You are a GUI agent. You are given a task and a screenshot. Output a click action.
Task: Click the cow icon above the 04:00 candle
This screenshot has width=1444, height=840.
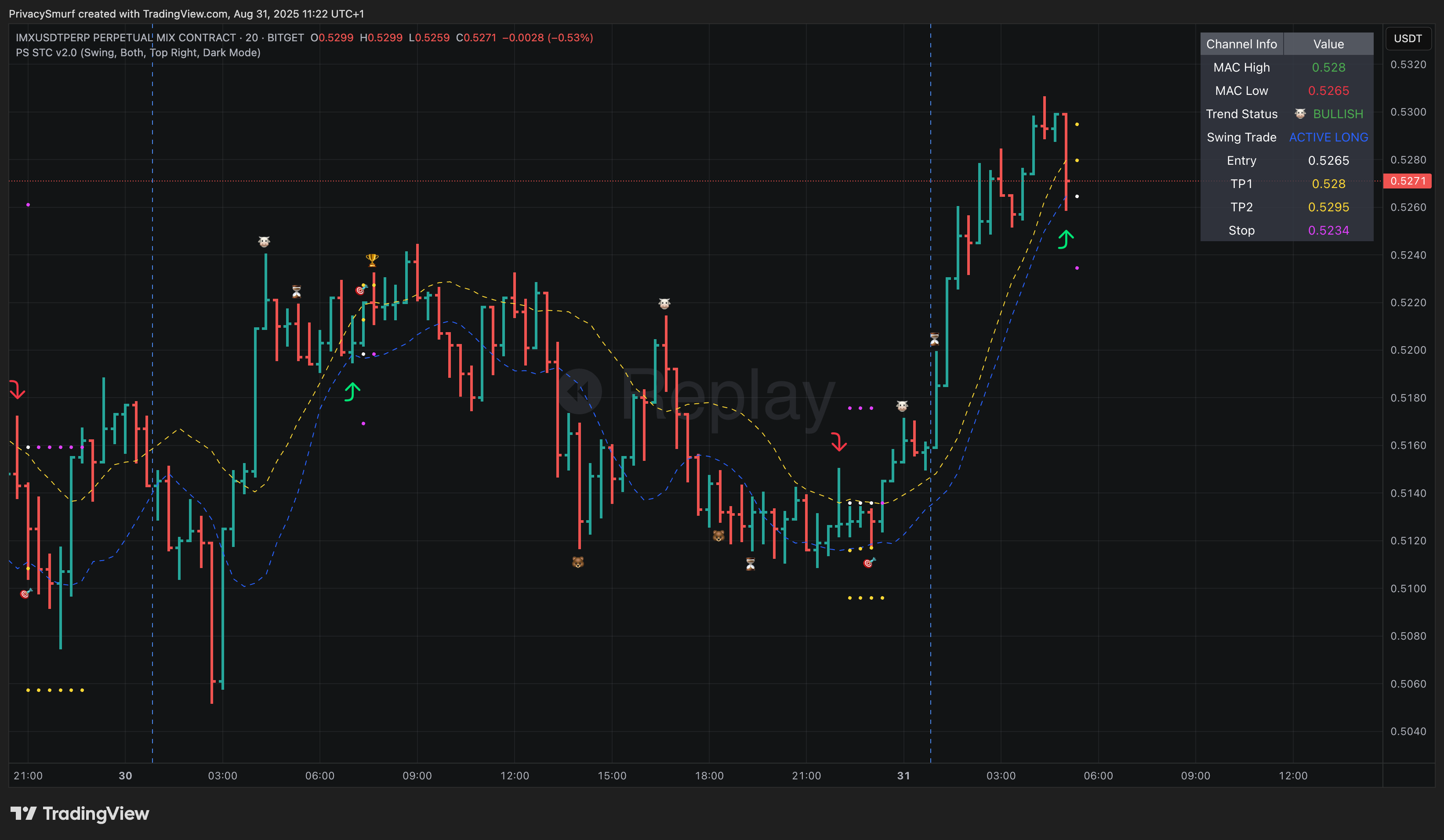[264, 242]
